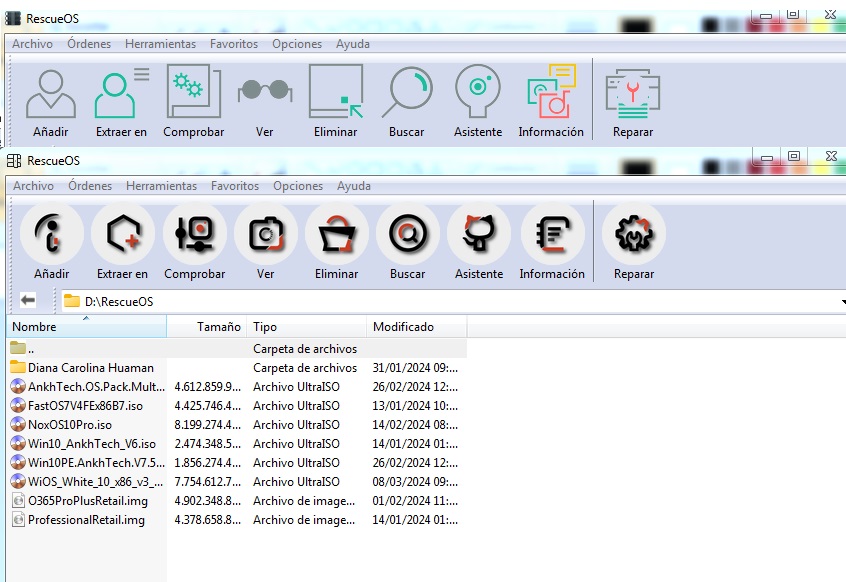Sort list by Tipo column header
The image size is (846, 582).
click(x=306, y=327)
